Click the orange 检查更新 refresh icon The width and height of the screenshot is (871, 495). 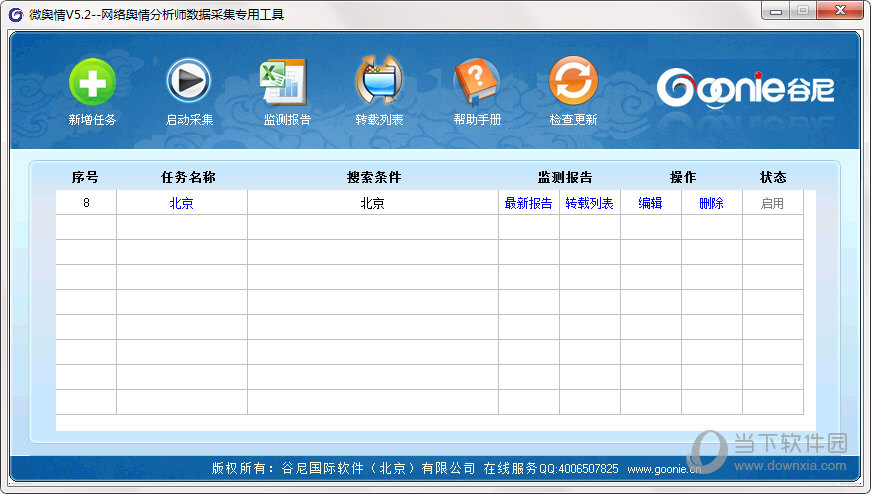(x=573, y=82)
